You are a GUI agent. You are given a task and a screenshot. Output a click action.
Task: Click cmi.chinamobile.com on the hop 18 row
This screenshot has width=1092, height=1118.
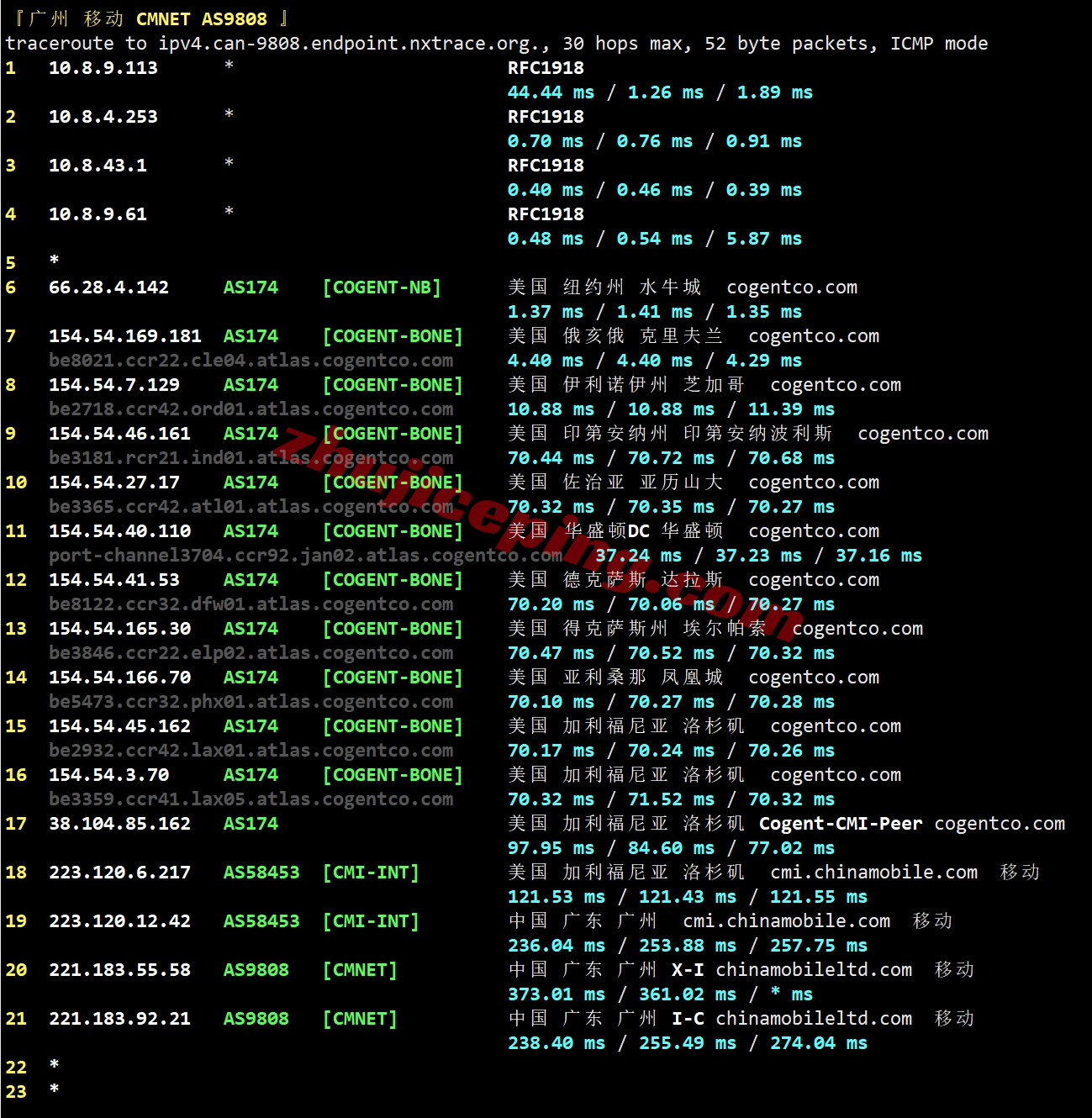(x=873, y=873)
